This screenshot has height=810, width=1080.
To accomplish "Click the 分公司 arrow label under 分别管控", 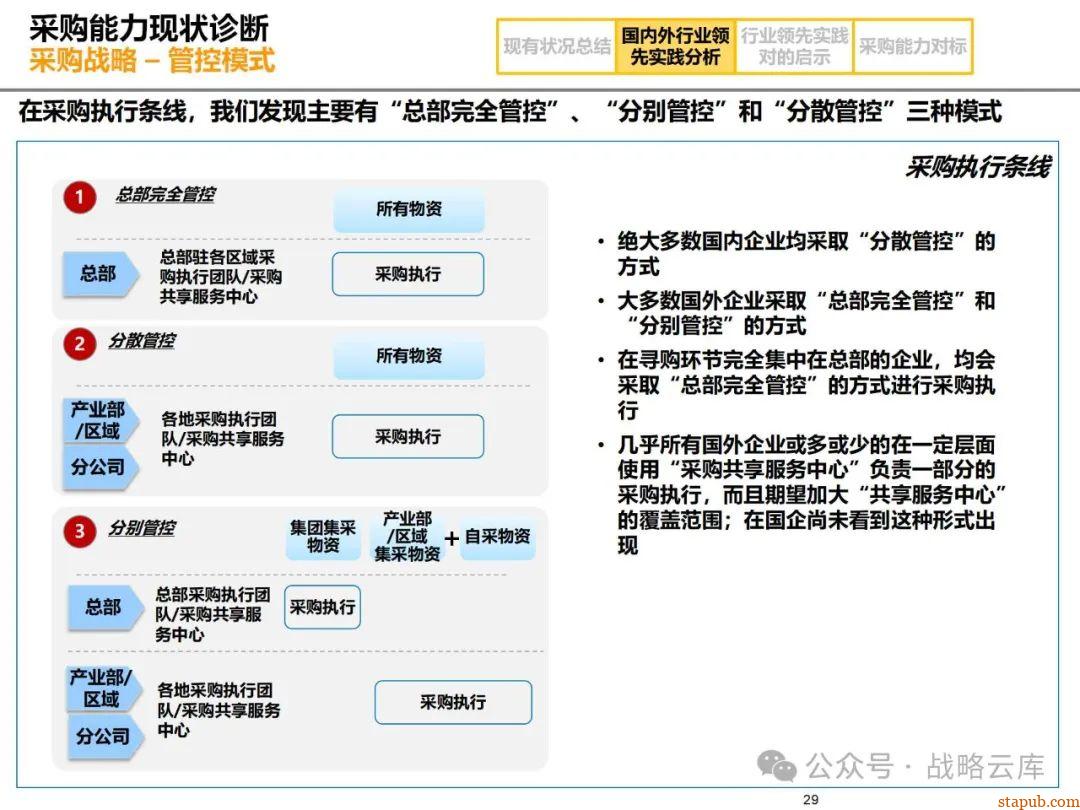I will click(x=105, y=736).
